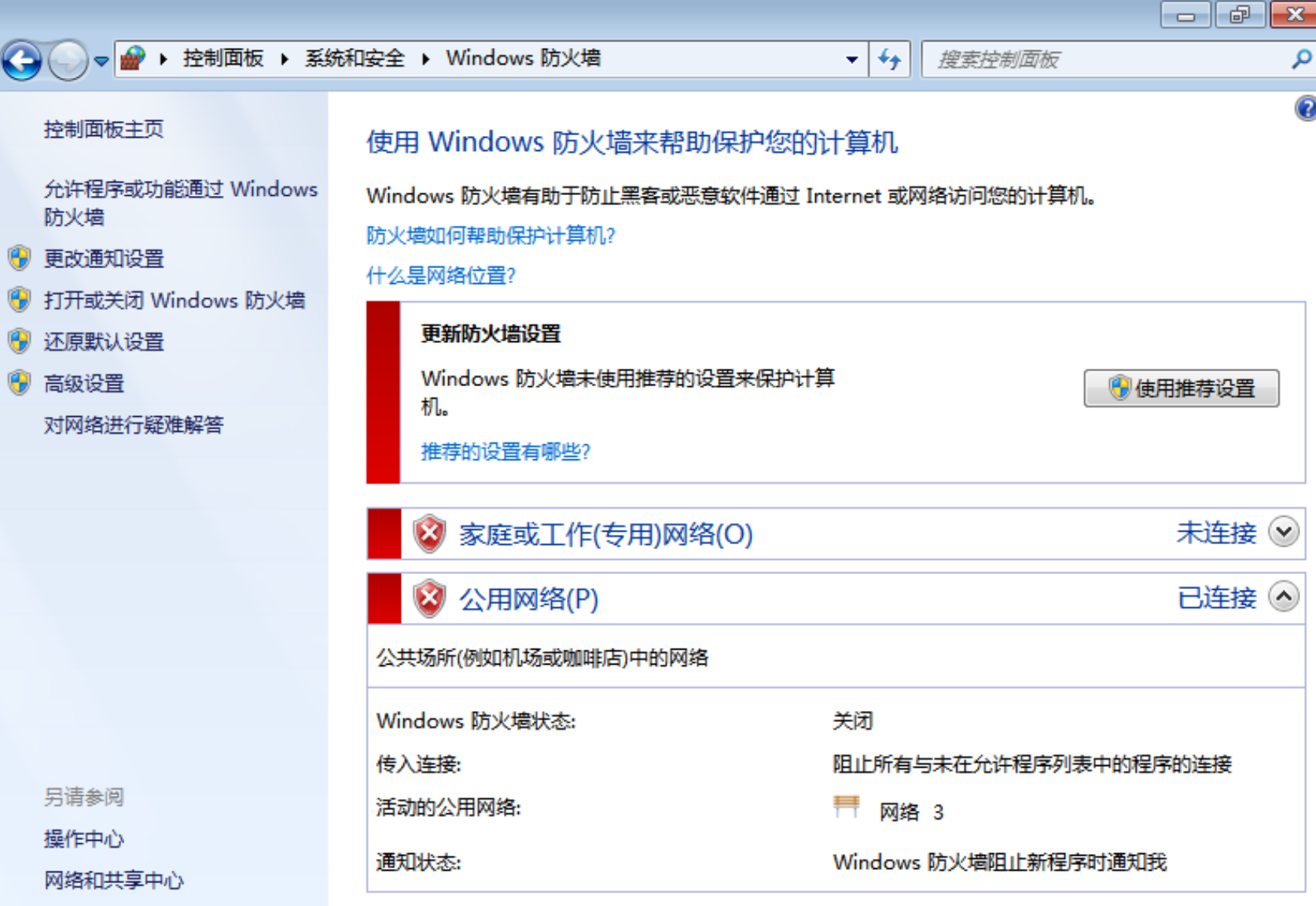Click the greyed forward arrow button
Screen dimensions: 1316x906
(68, 60)
